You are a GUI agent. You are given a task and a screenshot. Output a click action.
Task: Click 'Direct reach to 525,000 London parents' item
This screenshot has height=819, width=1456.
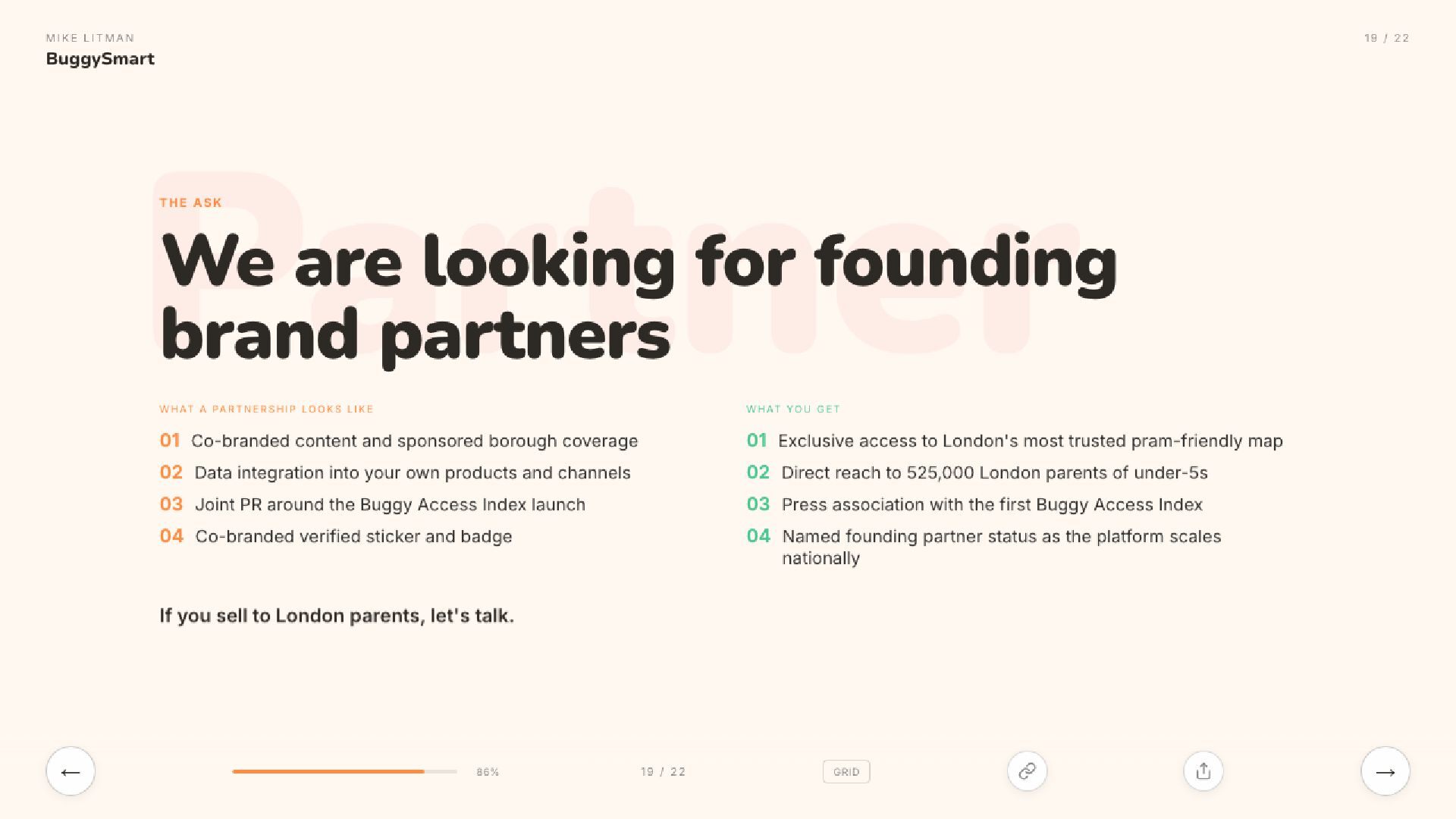point(994,473)
